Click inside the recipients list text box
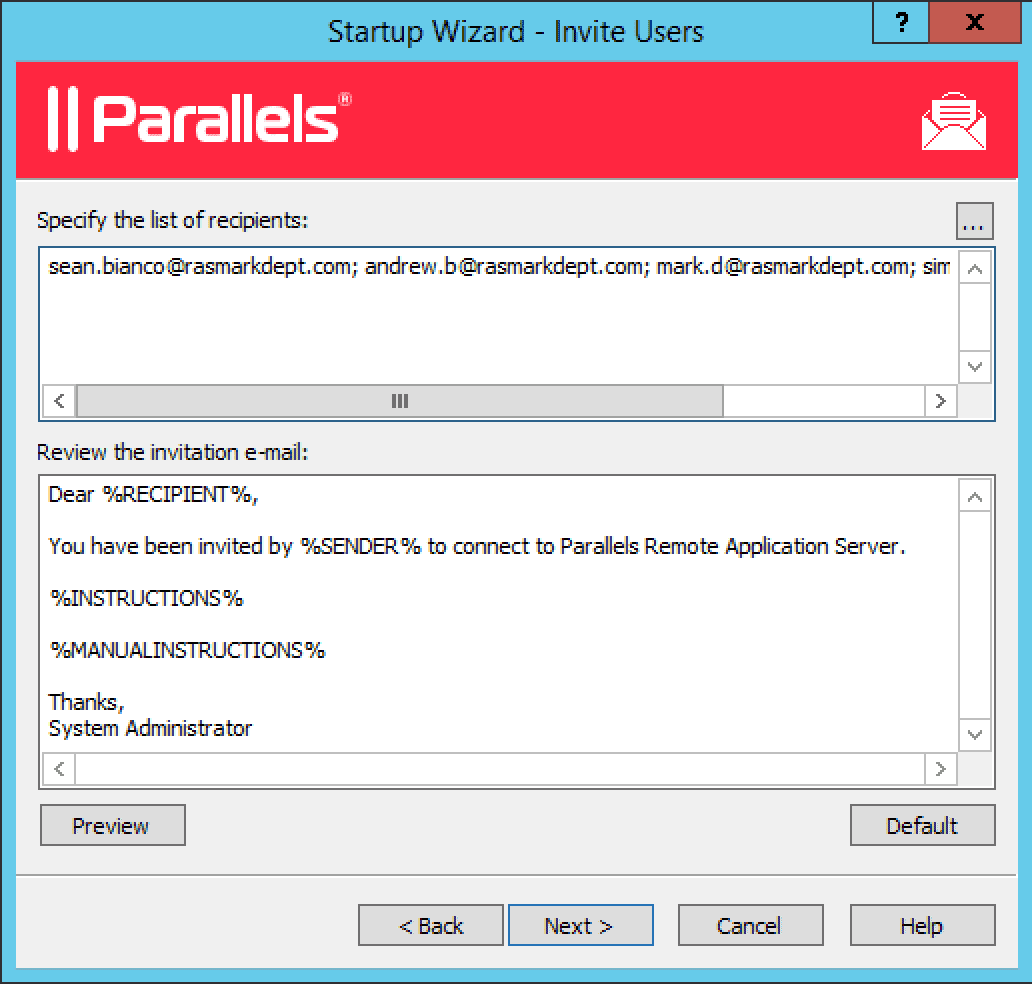The height and width of the screenshot is (984, 1032). point(499,317)
